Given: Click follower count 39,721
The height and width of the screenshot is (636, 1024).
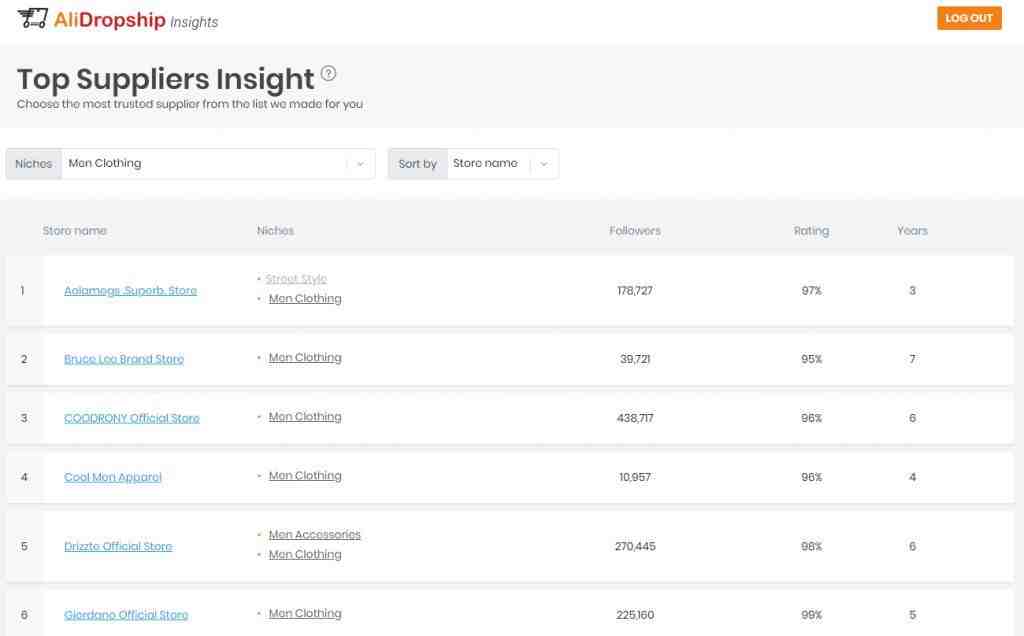Looking at the screenshot, I should tap(635, 359).
